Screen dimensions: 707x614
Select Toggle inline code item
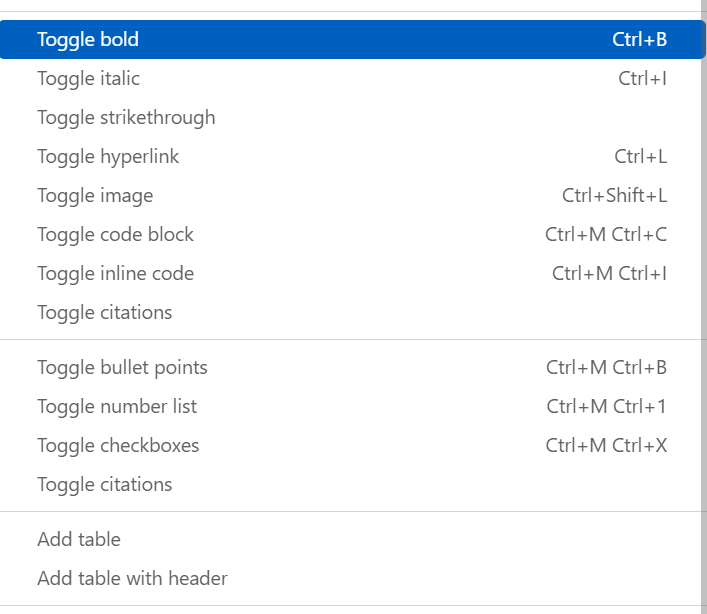pos(115,274)
